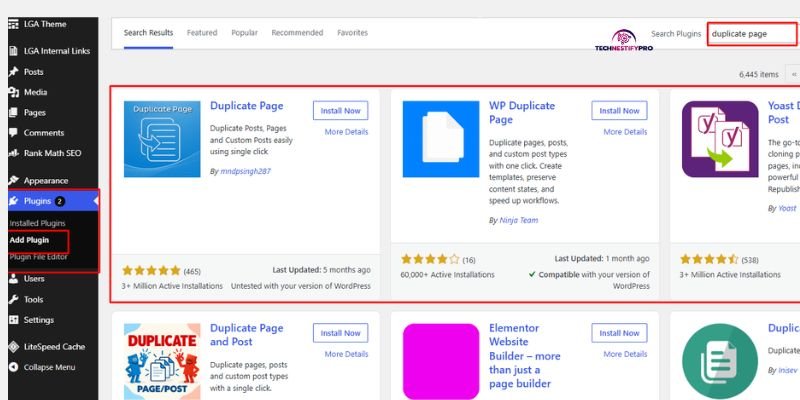The image size is (800, 400).
Task: Open the WP Duplicate Page title link
Action: point(522,113)
